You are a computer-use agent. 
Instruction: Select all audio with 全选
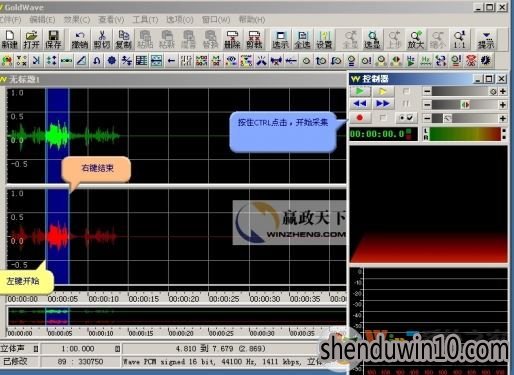pyautogui.click(x=302, y=39)
